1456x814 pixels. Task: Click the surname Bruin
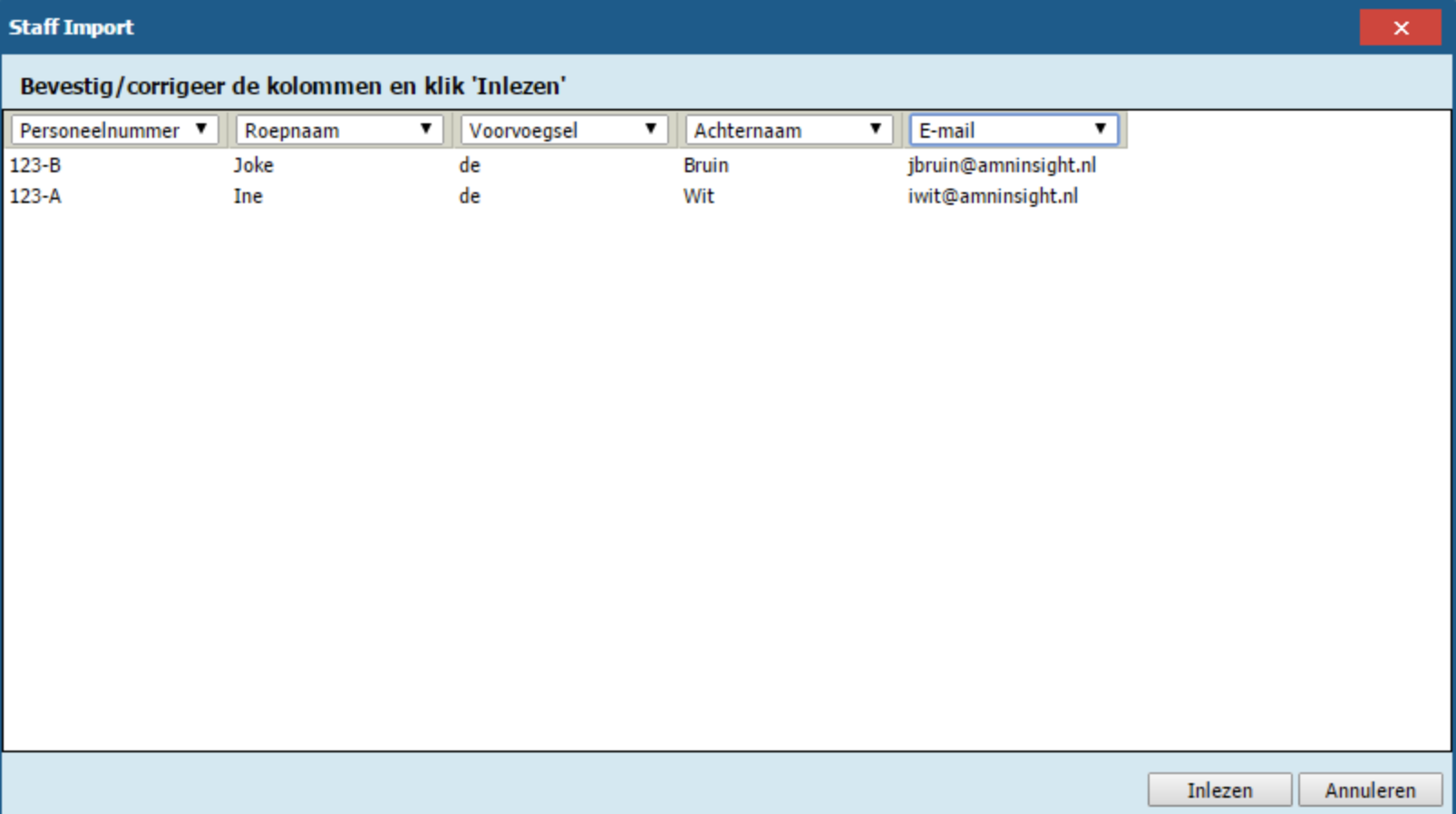705,166
